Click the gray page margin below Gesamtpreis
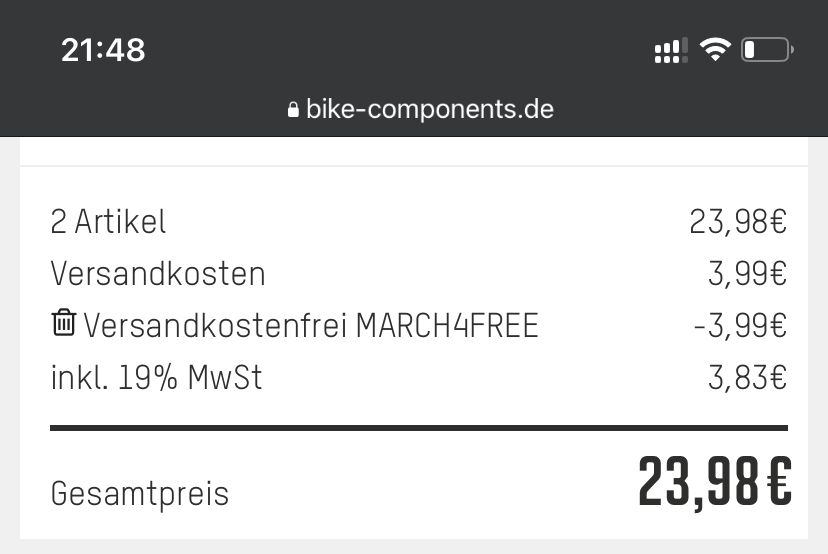The image size is (828, 554). coord(414,546)
